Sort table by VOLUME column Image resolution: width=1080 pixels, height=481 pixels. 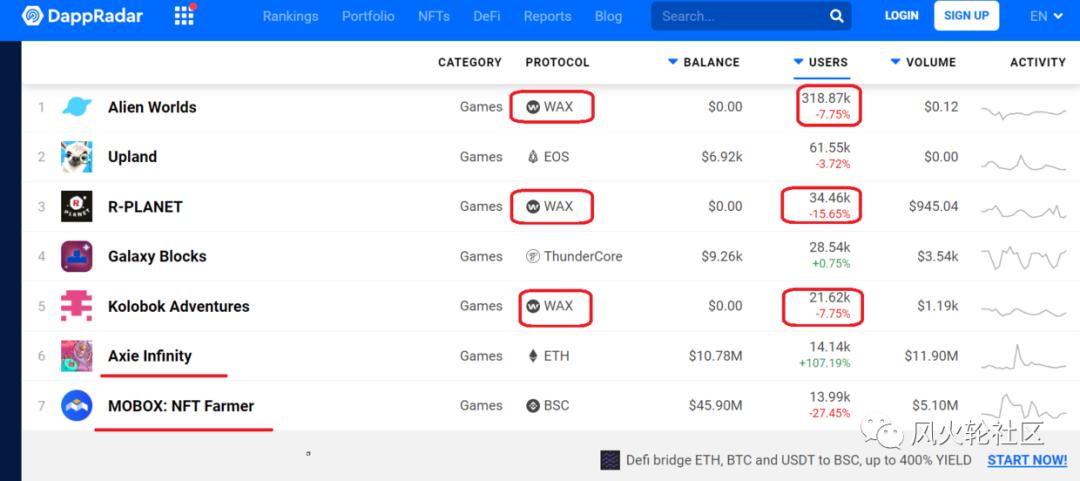(x=923, y=62)
